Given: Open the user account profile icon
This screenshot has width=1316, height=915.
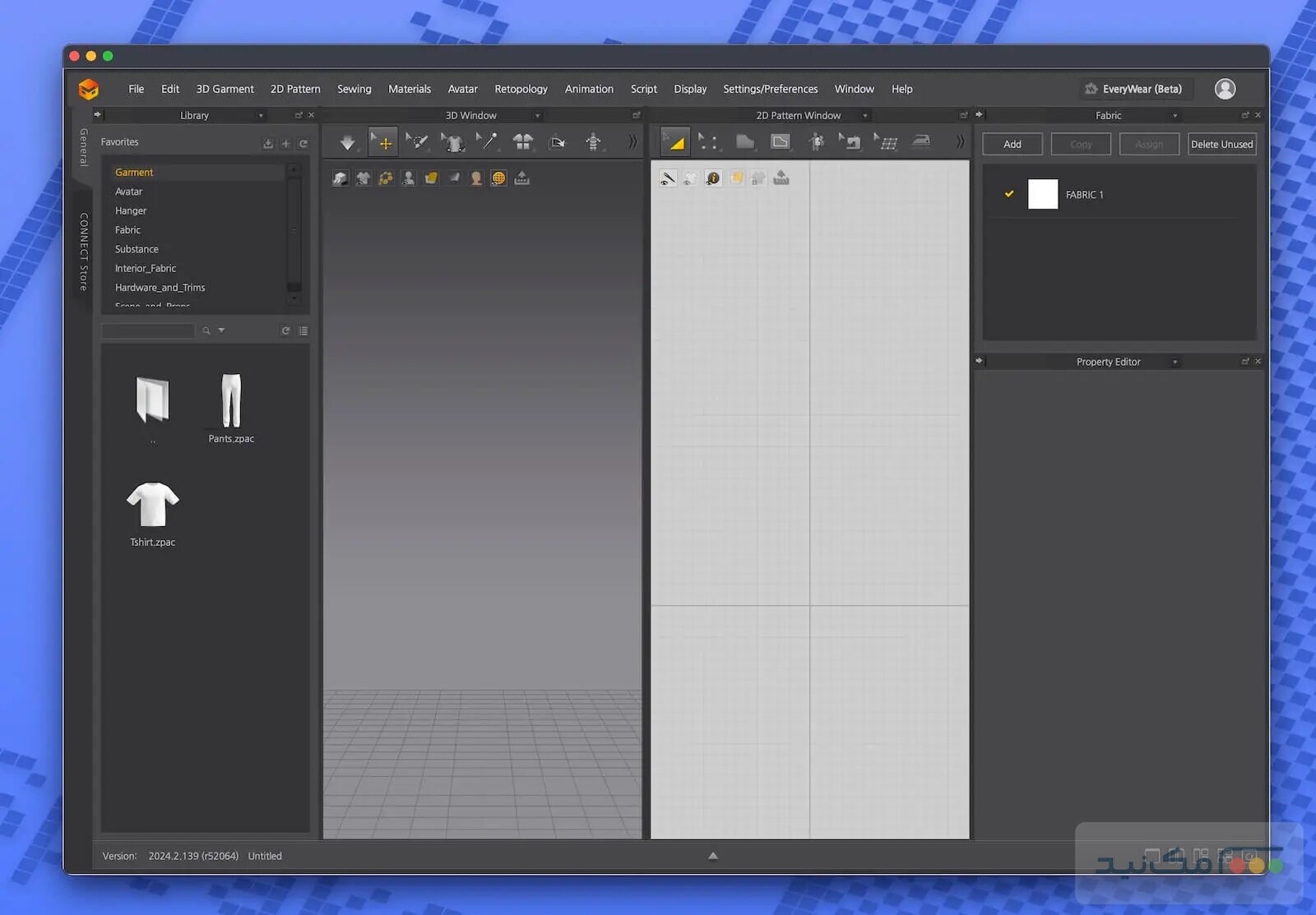Looking at the screenshot, I should pyautogui.click(x=1225, y=89).
